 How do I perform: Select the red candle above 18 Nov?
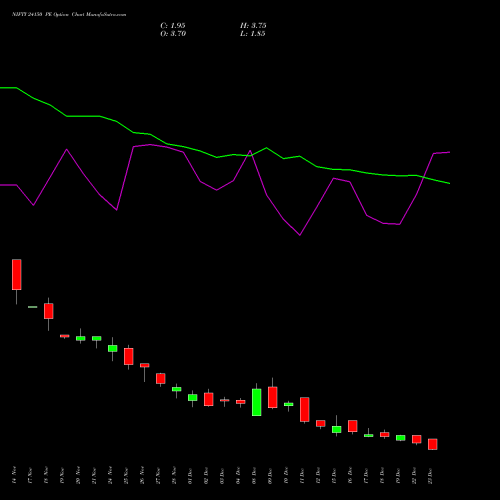click(49, 311)
